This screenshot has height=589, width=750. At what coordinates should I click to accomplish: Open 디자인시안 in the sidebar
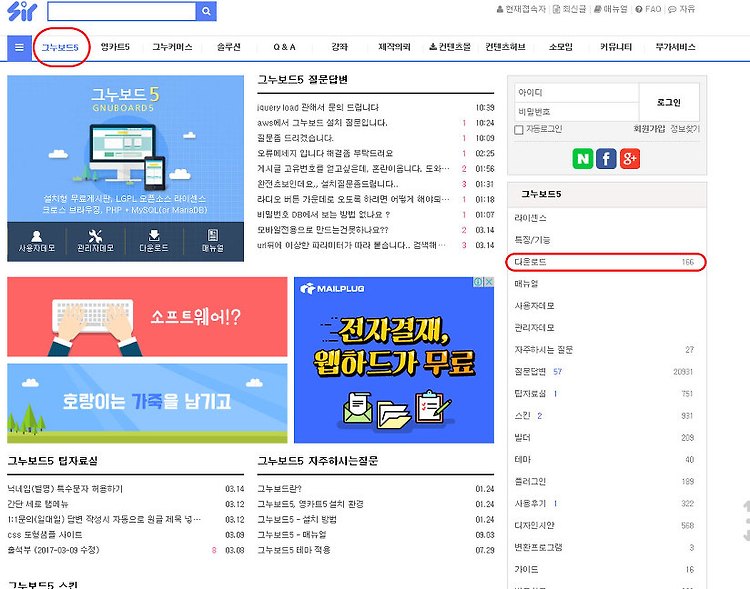[x=606, y=526]
